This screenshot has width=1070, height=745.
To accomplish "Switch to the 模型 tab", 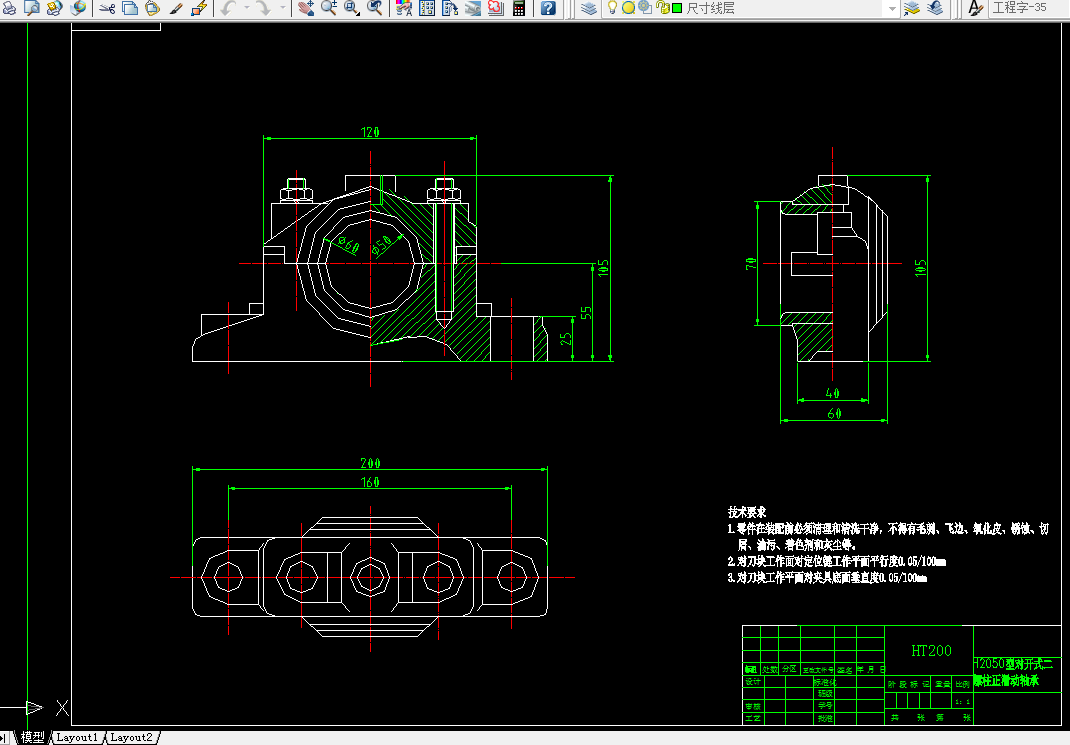I will (x=32, y=737).
